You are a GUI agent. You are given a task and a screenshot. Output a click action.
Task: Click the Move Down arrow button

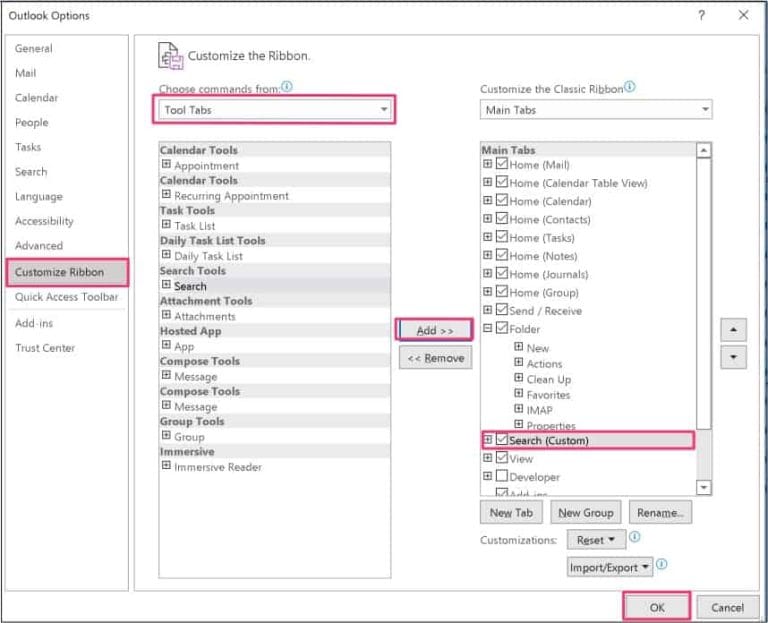pos(733,357)
